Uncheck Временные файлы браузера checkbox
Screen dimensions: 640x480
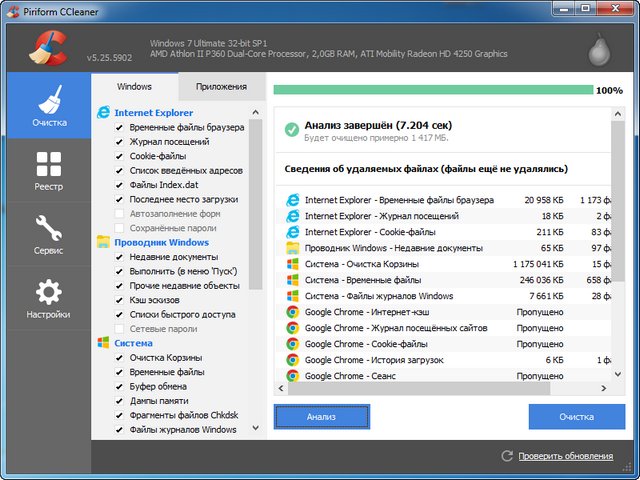[120, 128]
